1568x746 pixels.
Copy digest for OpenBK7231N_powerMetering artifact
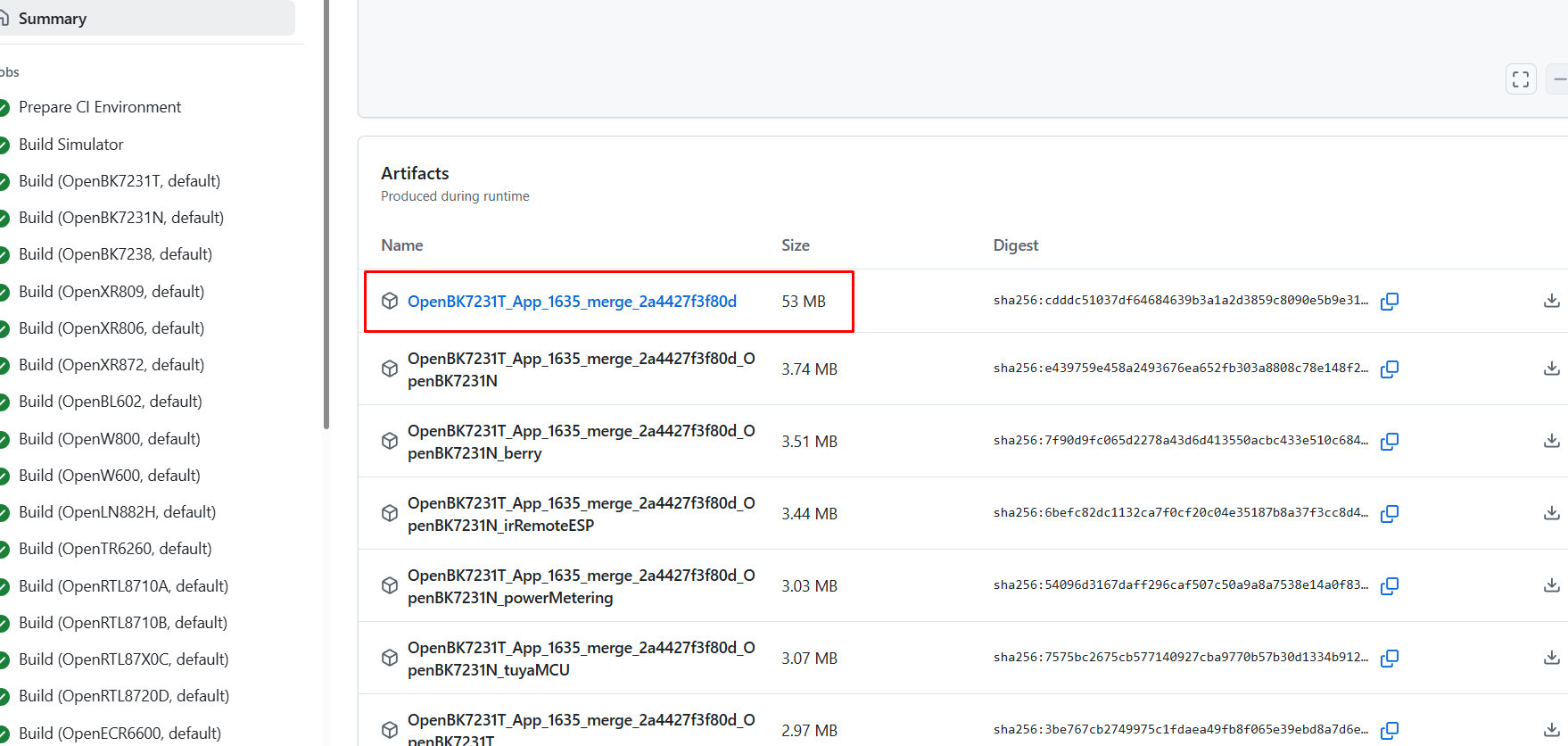(x=1390, y=586)
